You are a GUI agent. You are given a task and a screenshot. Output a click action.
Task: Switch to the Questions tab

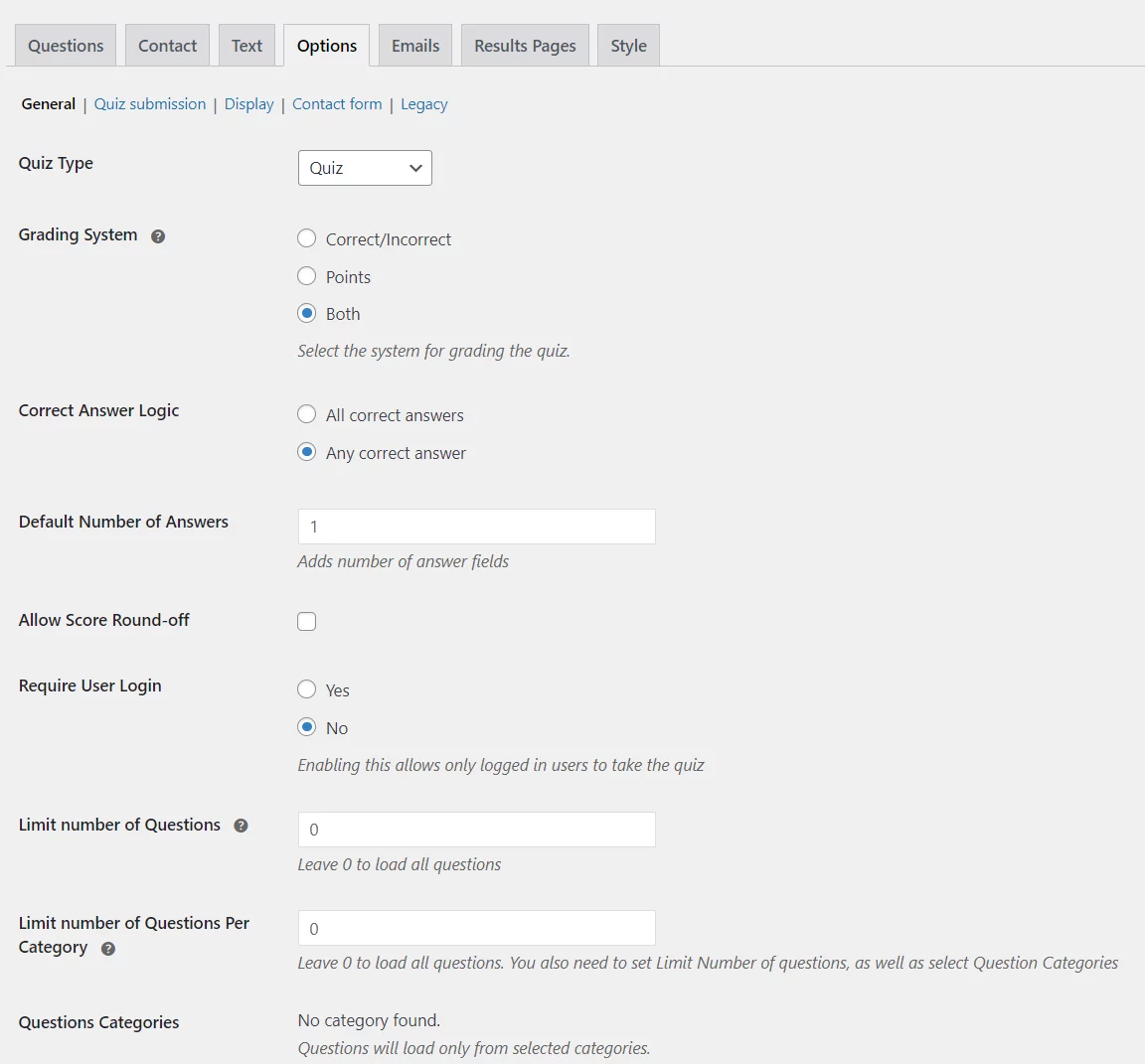66,46
